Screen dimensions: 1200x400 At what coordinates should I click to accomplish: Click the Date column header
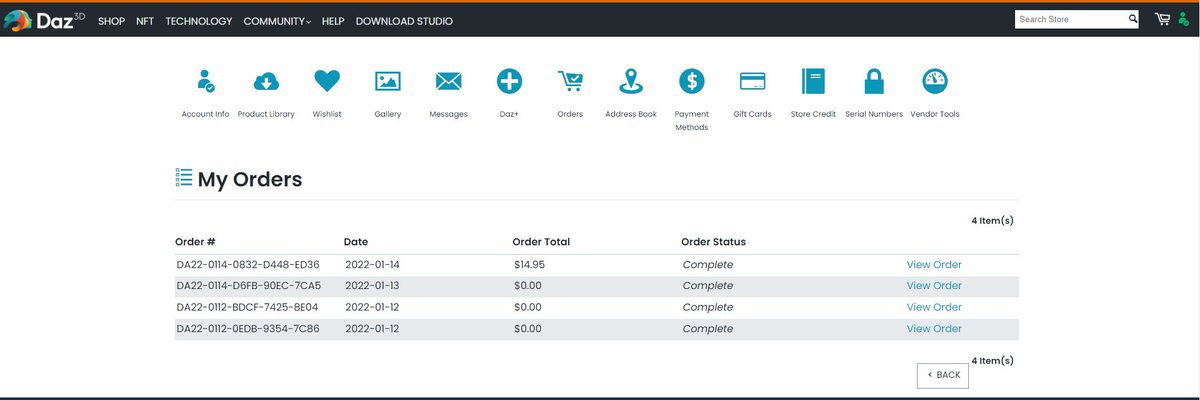pyautogui.click(x=356, y=242)
